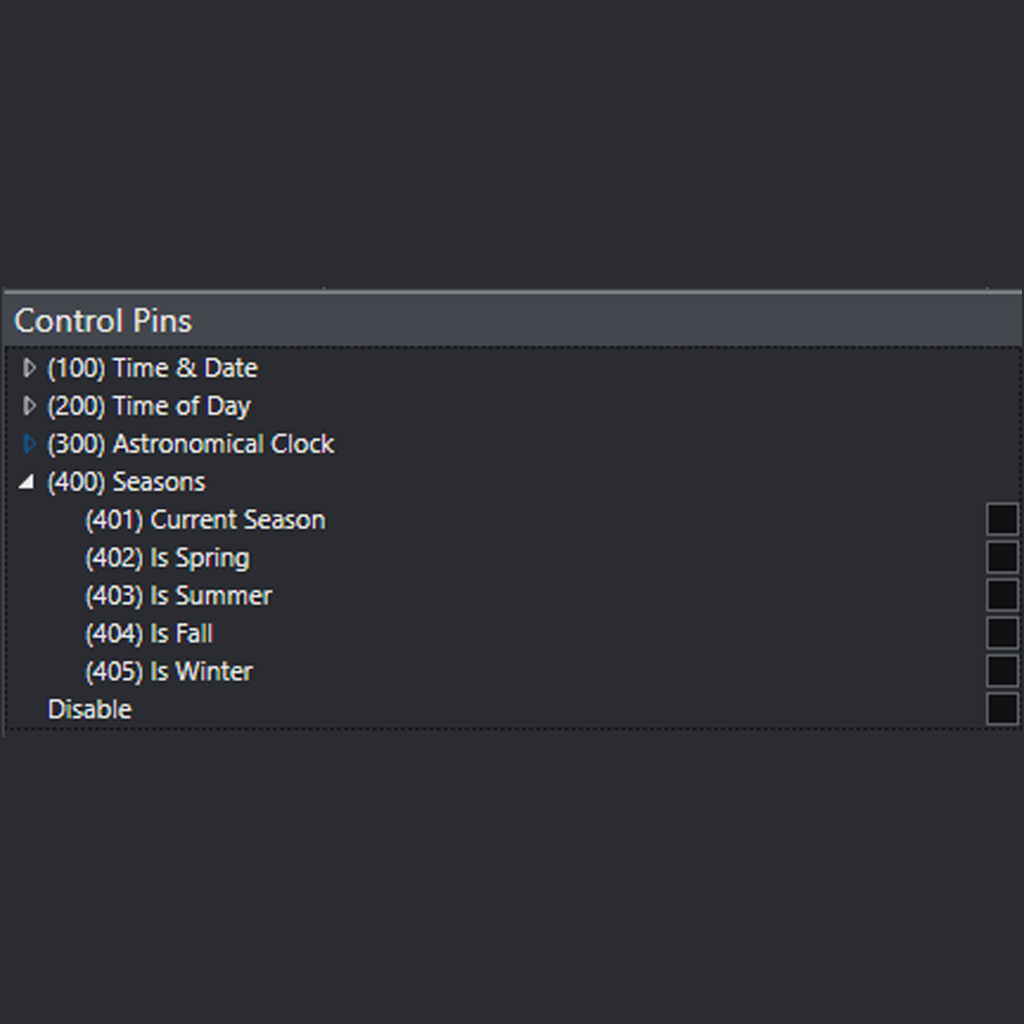Expand the (100) Time & Date group
This screenshot has width=1024, height=1024.
click(29, 368)
